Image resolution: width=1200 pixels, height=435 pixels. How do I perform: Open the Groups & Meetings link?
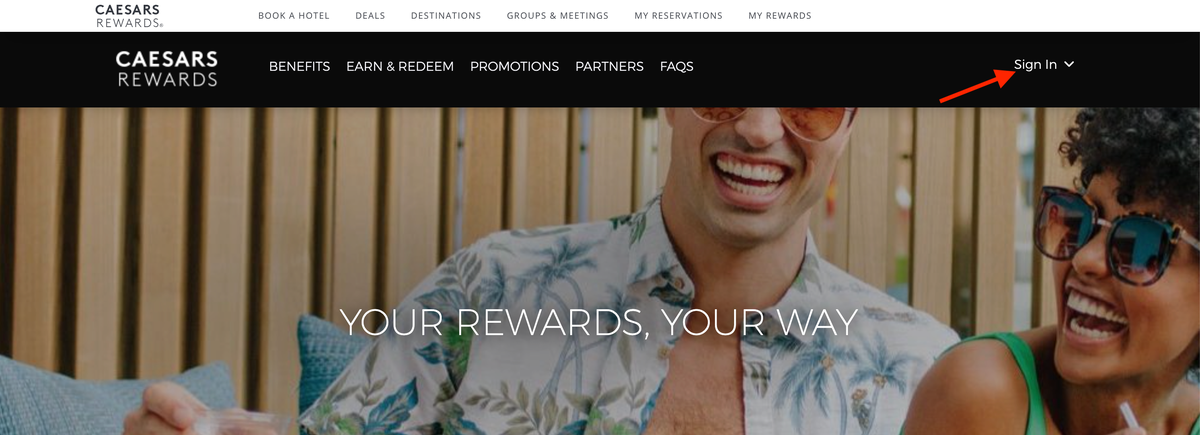click(558, 16)
